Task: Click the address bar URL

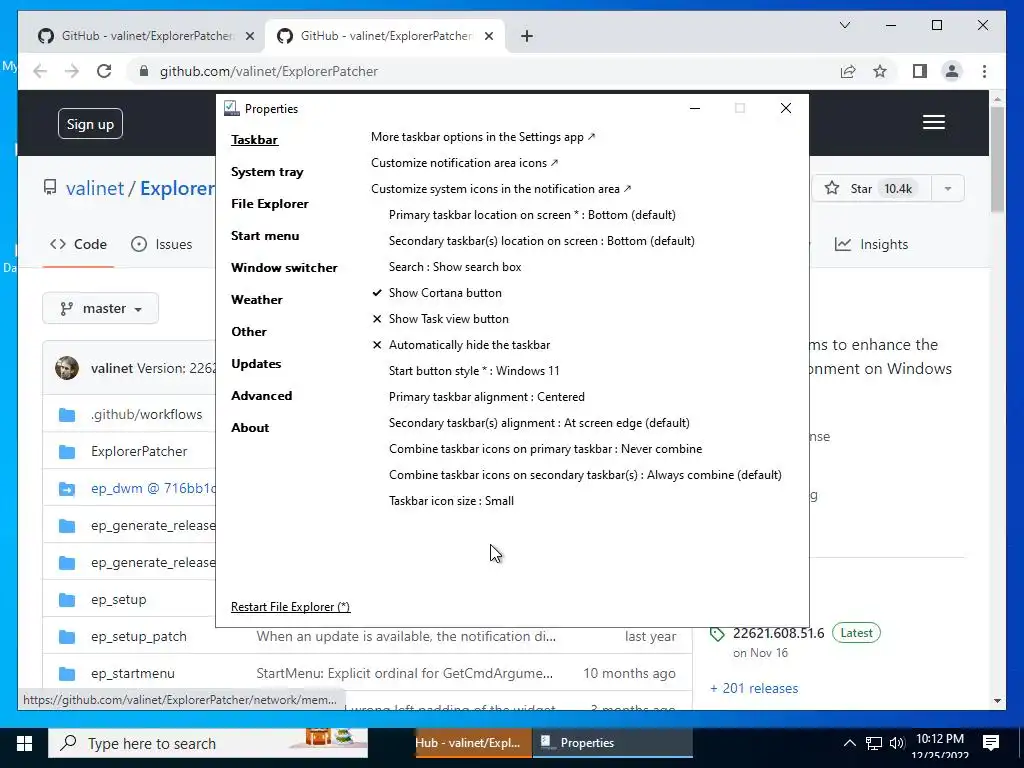Action: click(x=268, y=71)
